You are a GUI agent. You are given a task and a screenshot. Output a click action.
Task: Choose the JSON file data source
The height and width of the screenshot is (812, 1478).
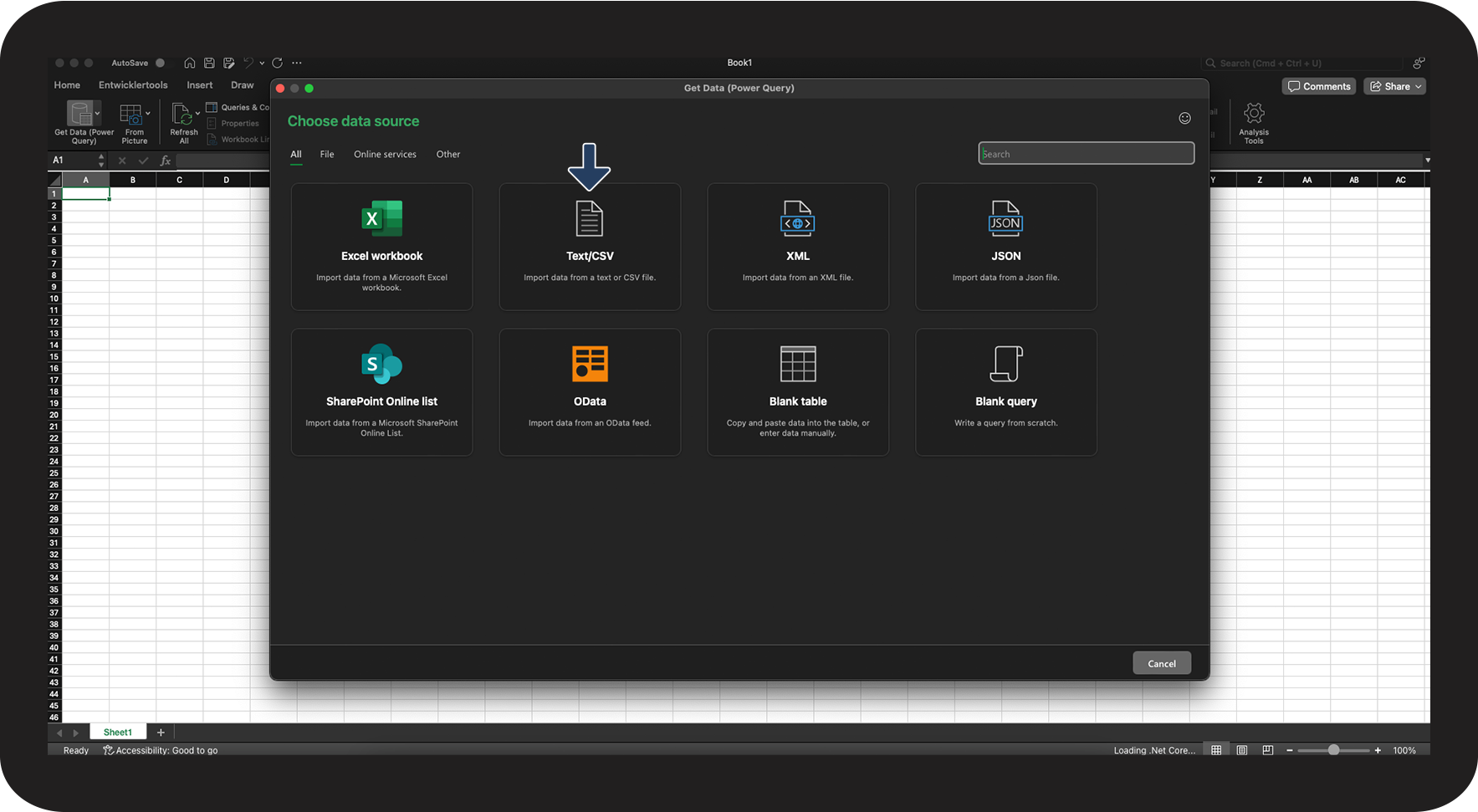point(1005,247)
